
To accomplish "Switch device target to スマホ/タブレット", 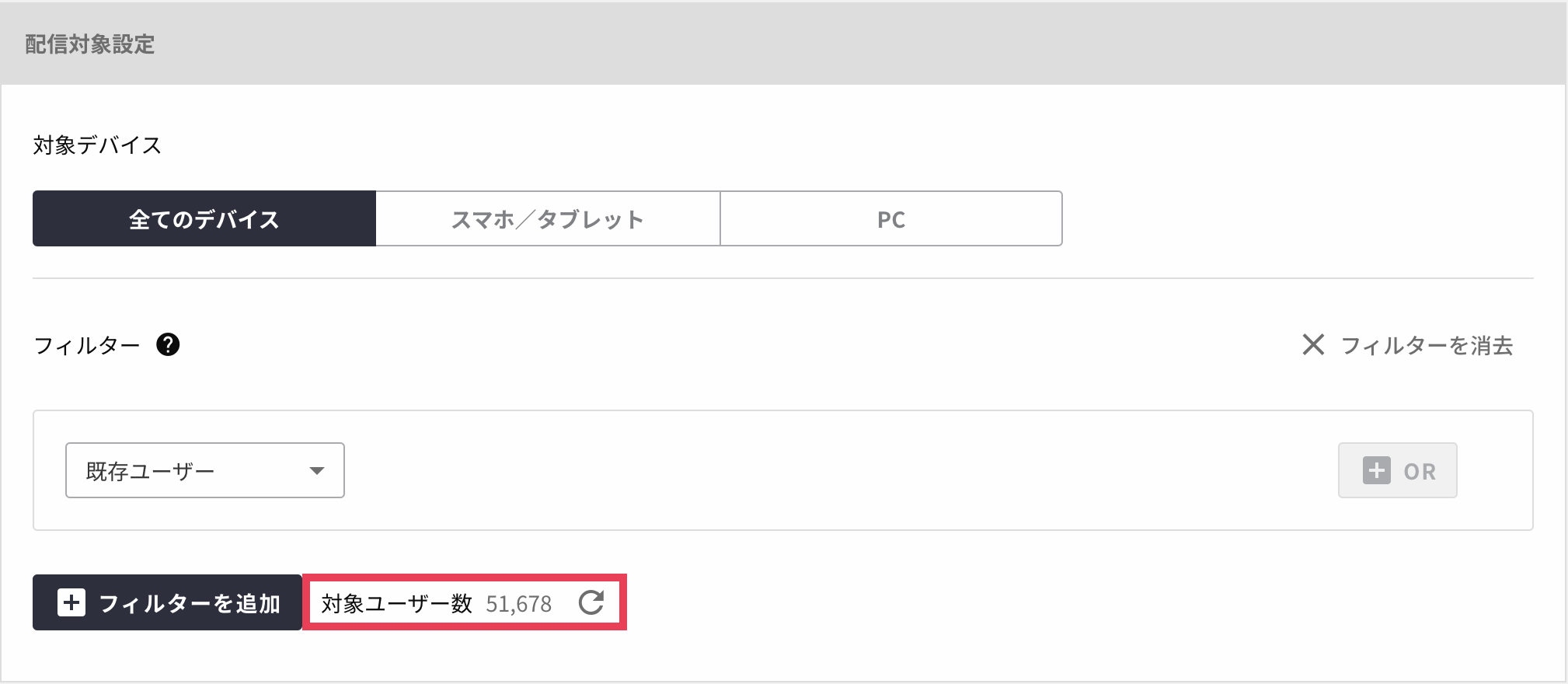I will click(x=548, y=219).
